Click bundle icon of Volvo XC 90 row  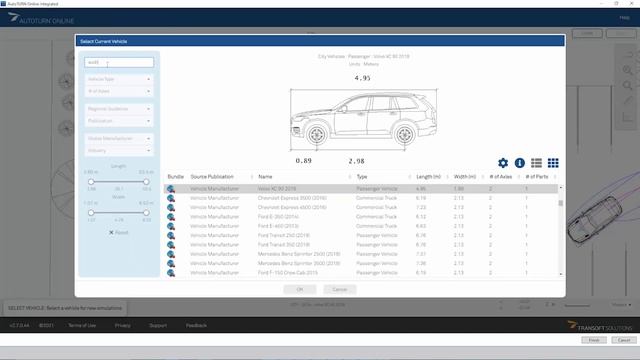(x=171, y=189)
